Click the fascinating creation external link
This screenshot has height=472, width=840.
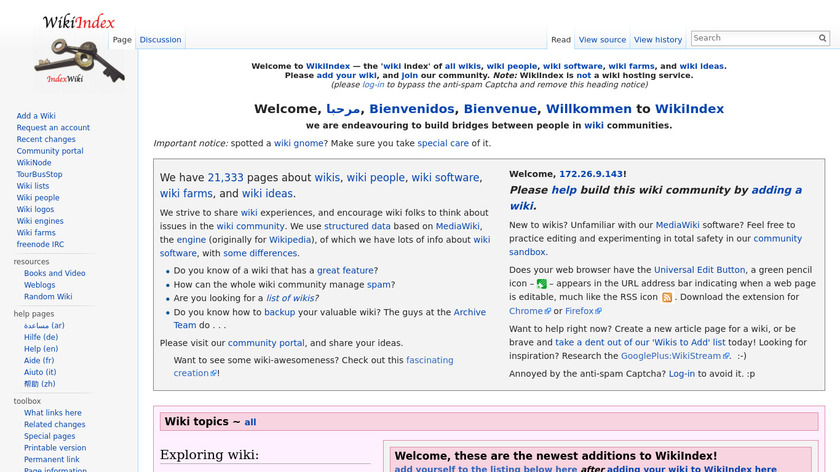pos(429,360)
